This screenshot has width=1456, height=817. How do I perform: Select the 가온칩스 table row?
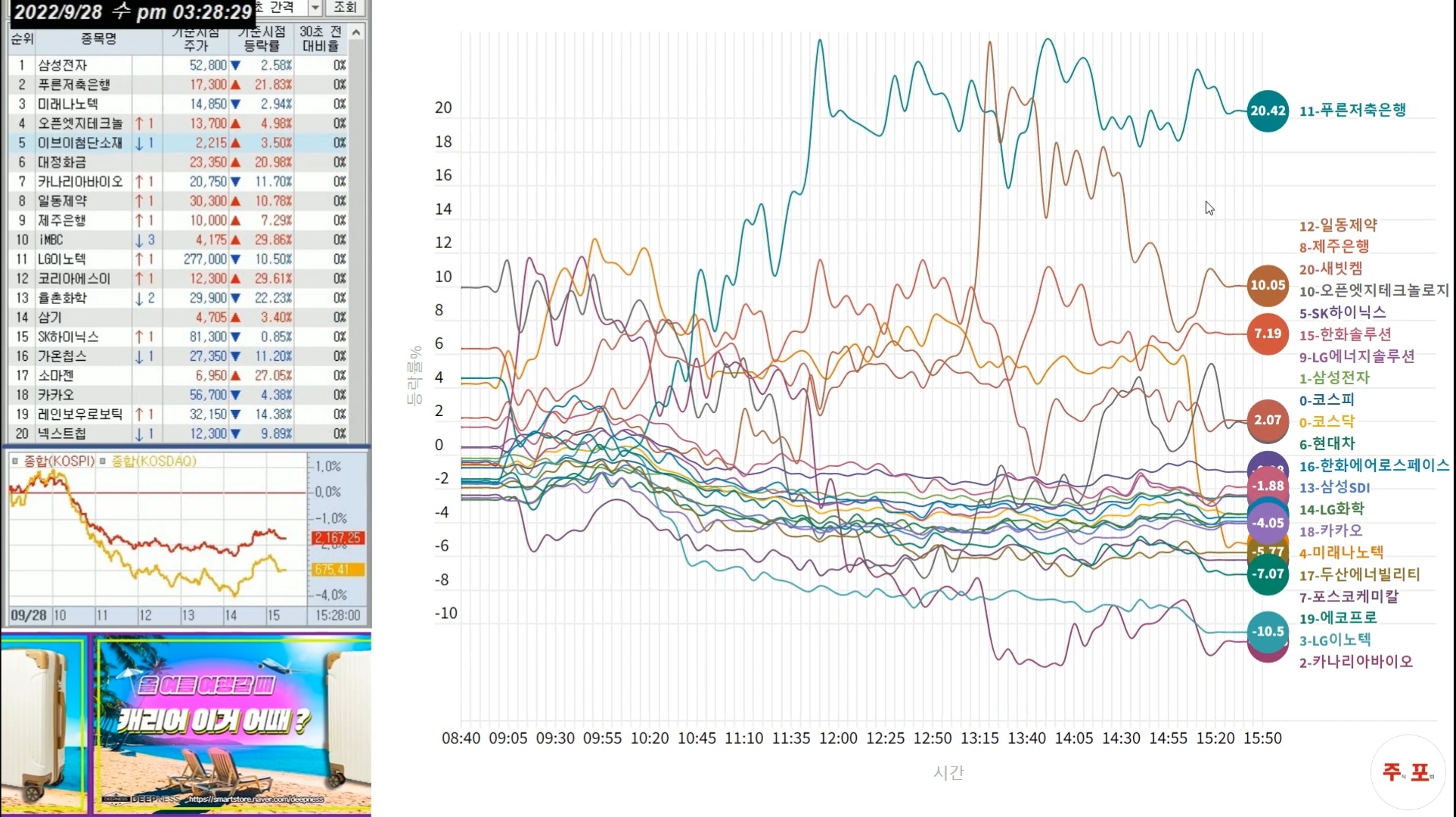tap(178, 356)
